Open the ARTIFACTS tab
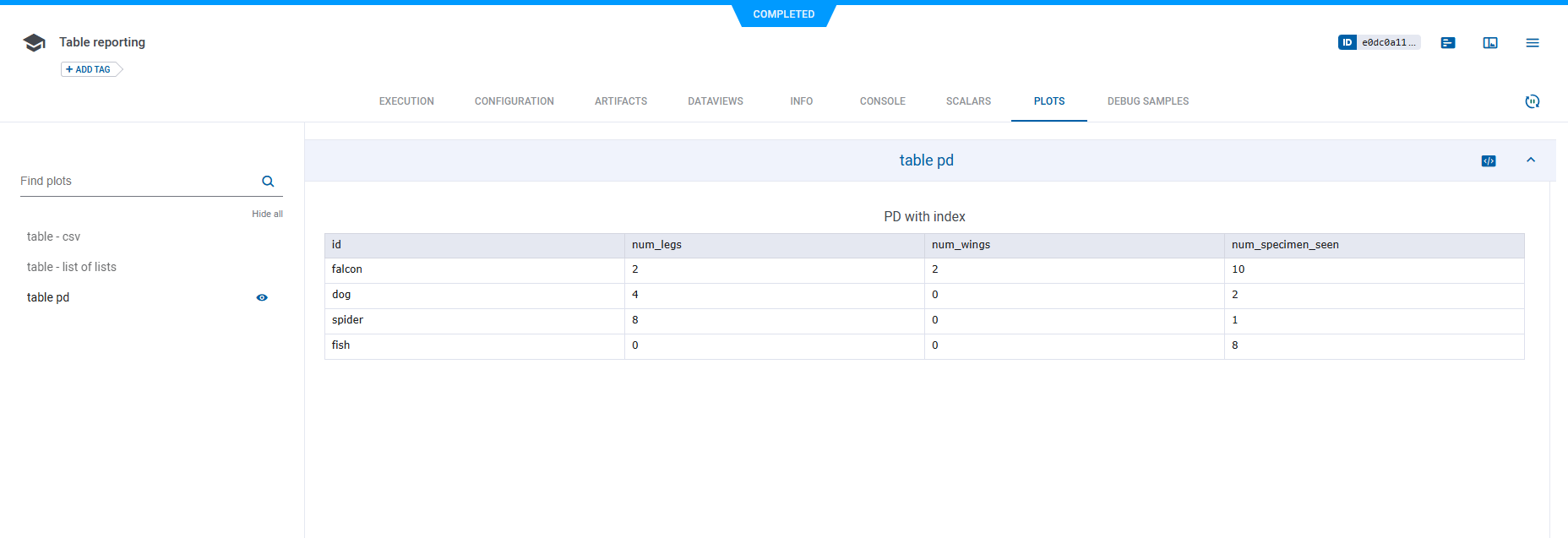 point(621,101)
